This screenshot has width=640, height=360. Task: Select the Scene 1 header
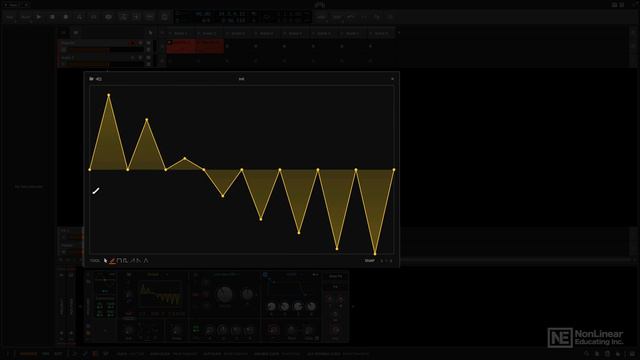click(180, 33)
